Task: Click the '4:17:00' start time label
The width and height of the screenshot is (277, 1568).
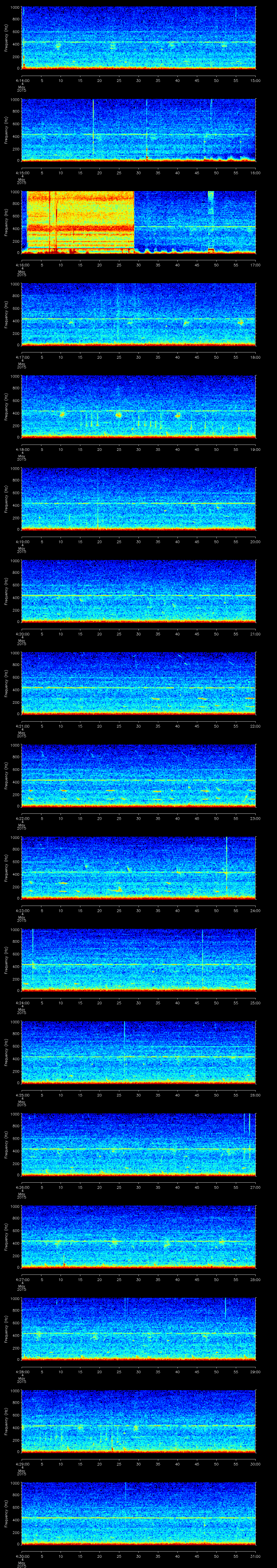Action: pyautogui.click(x=22, y=357)
